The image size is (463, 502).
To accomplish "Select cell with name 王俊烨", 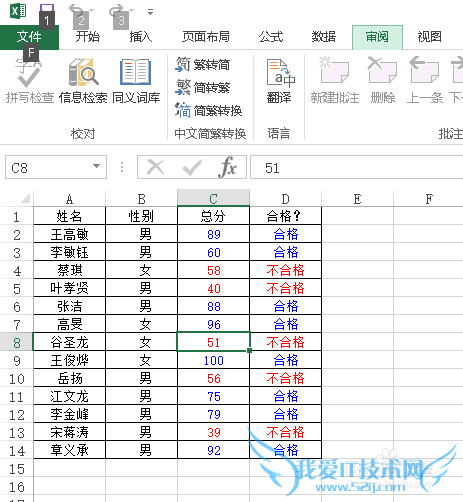I will [69, 360].
